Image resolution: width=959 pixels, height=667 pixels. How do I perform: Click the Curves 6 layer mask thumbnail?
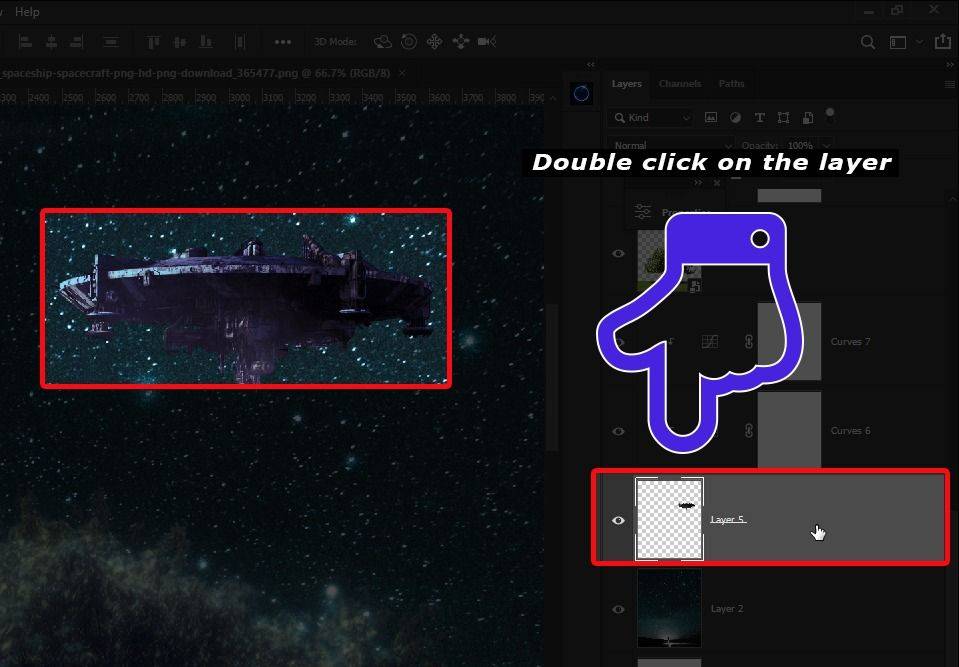pyautogui.click(x=789, y=430)
